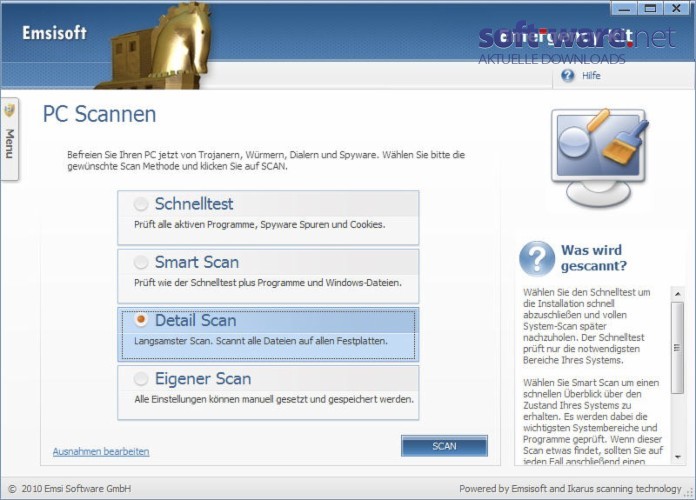Screen dimensions: 696x500
Task: Select the Detail Scan radio button
Action: (141, 320)
